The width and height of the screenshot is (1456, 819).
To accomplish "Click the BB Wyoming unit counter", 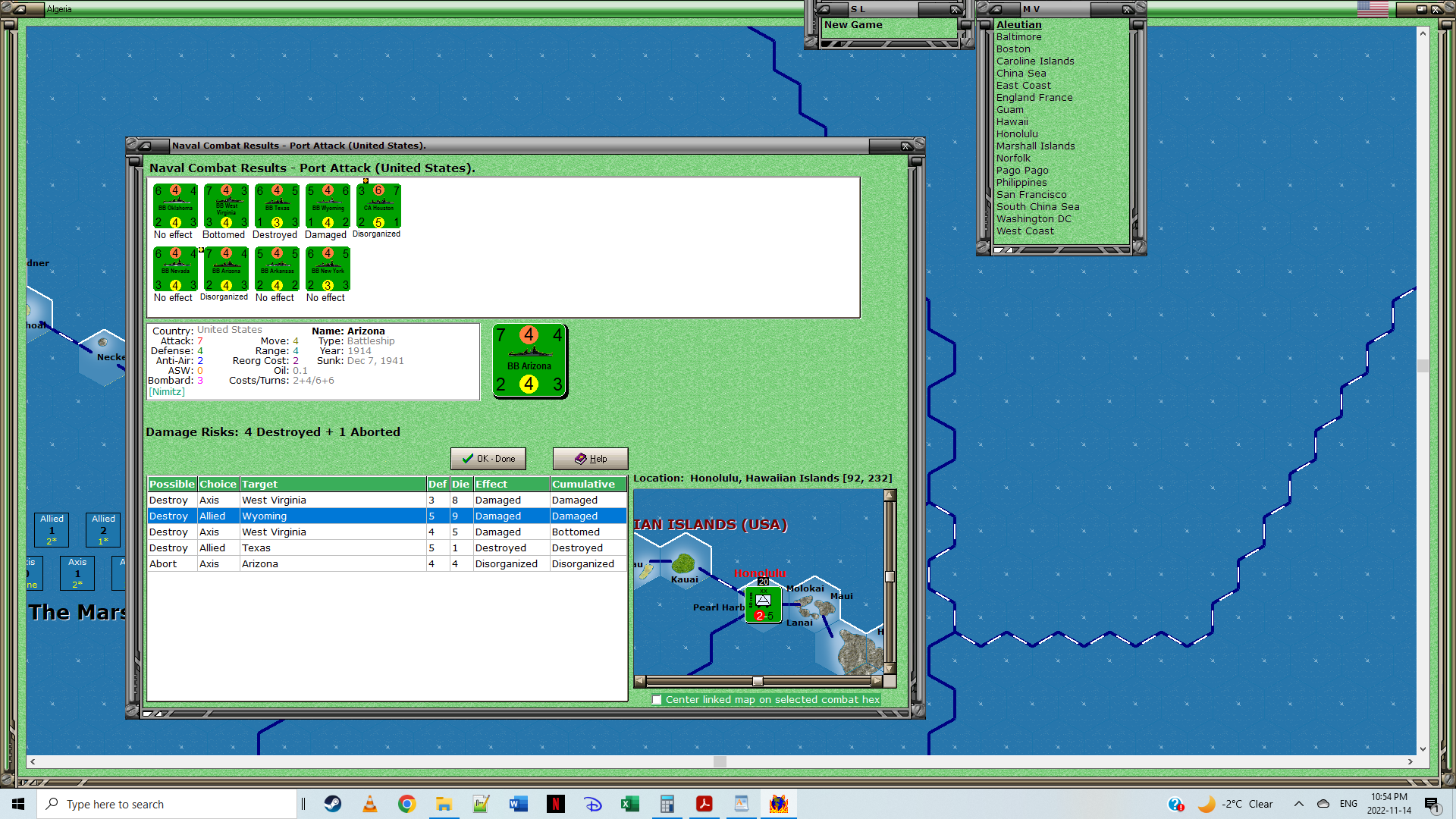I will [328, 206].
